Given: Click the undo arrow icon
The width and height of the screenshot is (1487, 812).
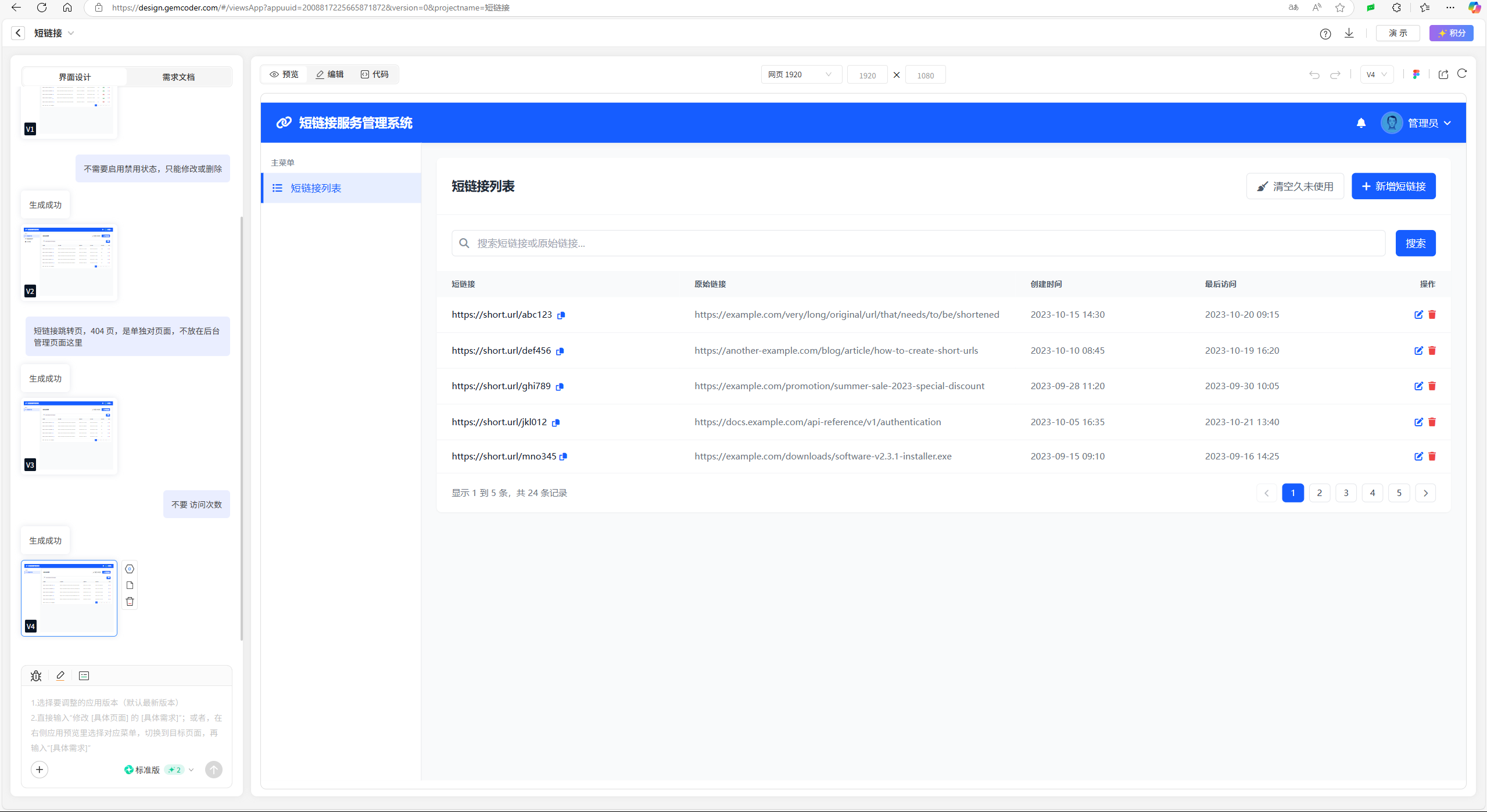Looking at the screenshot, I should coord(1314,75).
